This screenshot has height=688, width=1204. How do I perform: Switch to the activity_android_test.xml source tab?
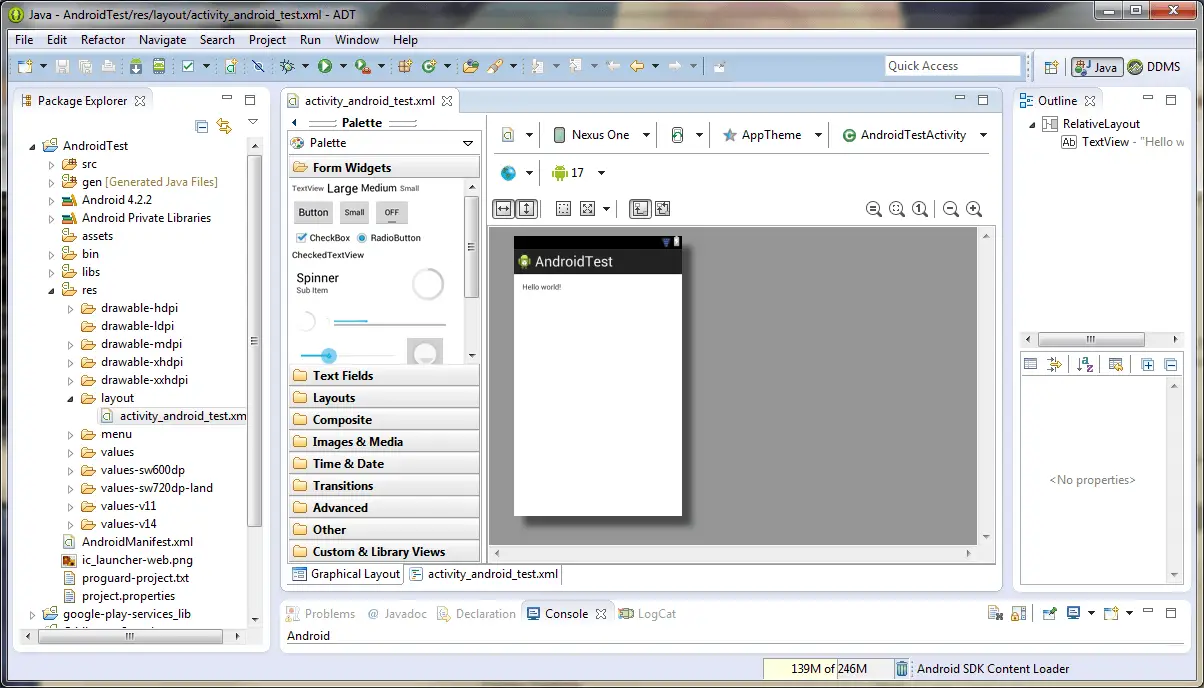pyautogui.click(x=484, y=574)
